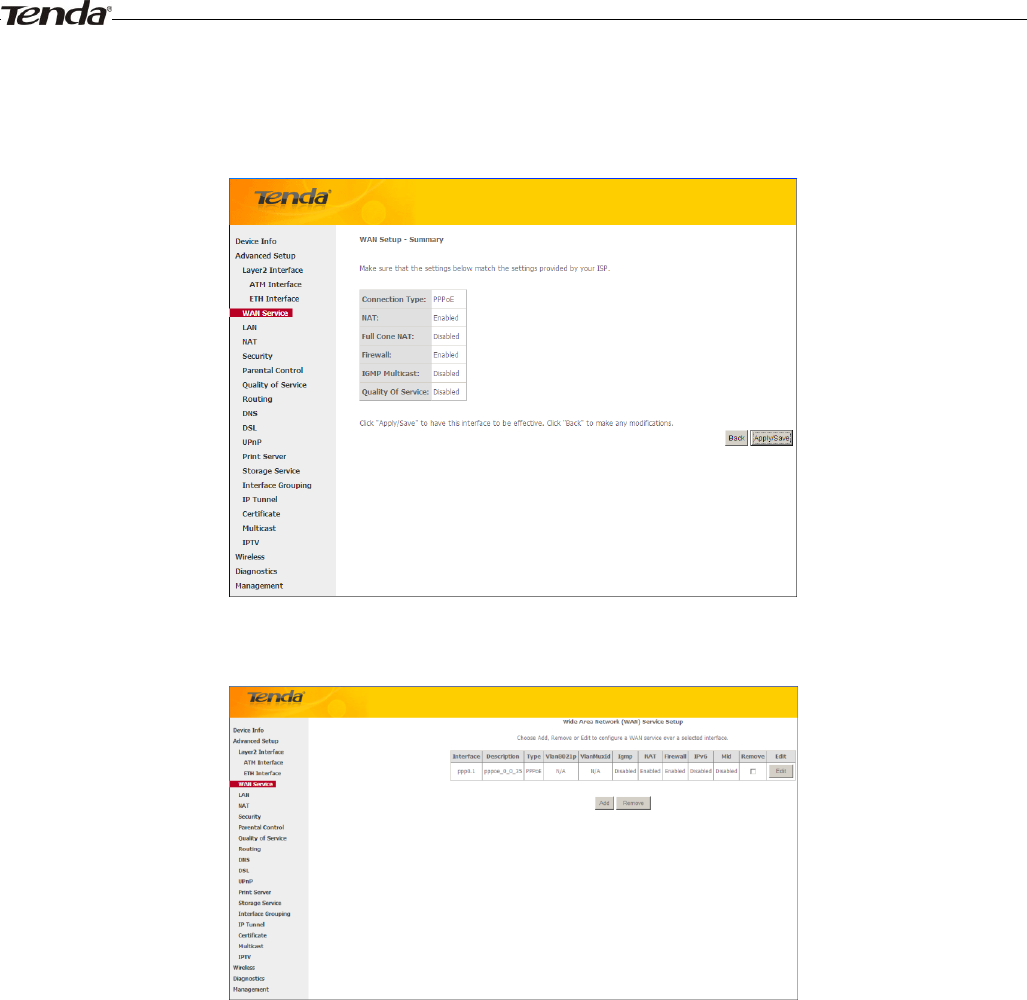The height and width of the screenshot is (1000, 1027).
Task: Open Storage Service in the WAN Service Setup sidebar
Action: [x=259, y=903]
